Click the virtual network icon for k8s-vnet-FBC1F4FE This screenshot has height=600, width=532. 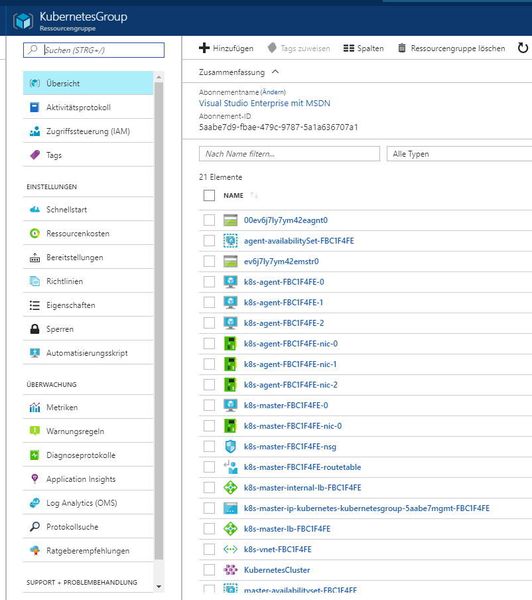click(x=230, y=549)
